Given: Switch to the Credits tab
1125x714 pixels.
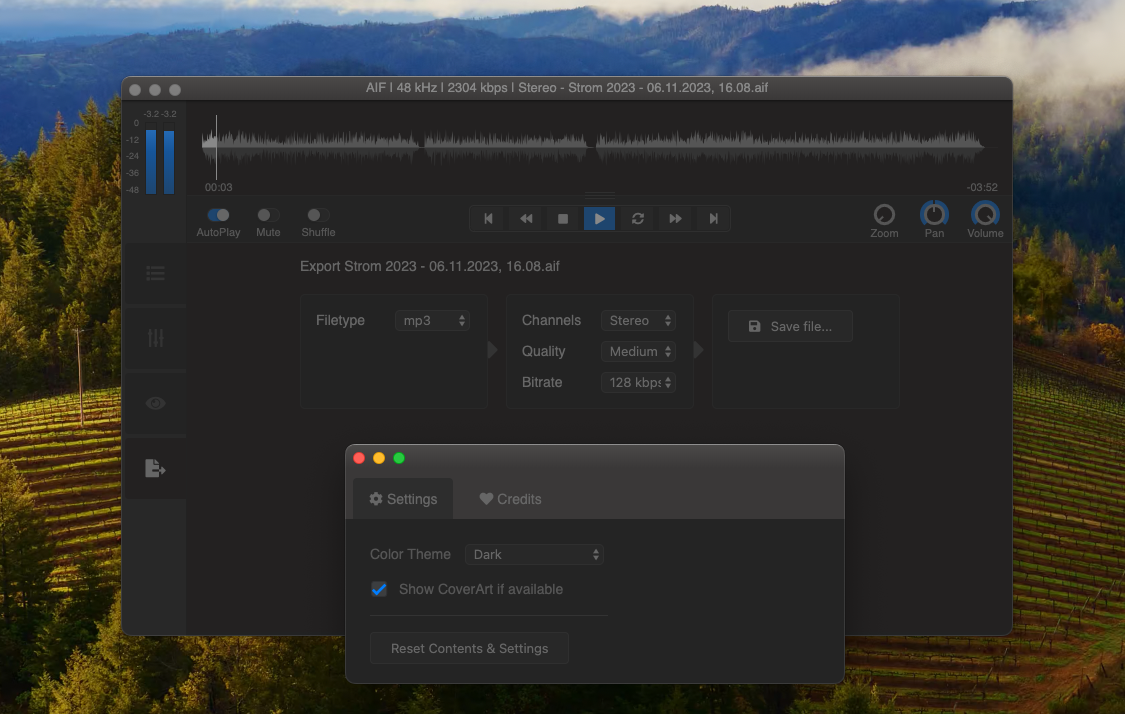Looking at the screenshot, I should click(510, 499).
